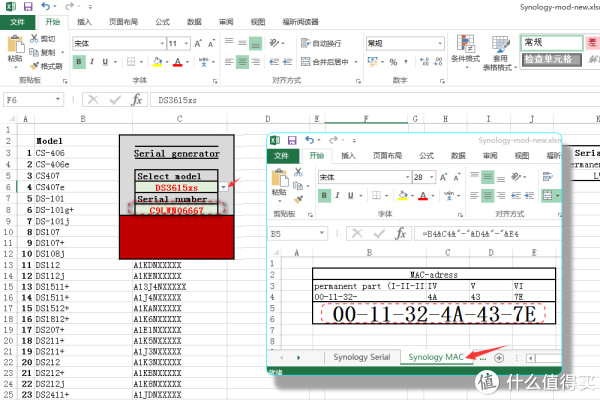Increase font size in main ribbon
600x400 pixels.
[x=198, y=44]
